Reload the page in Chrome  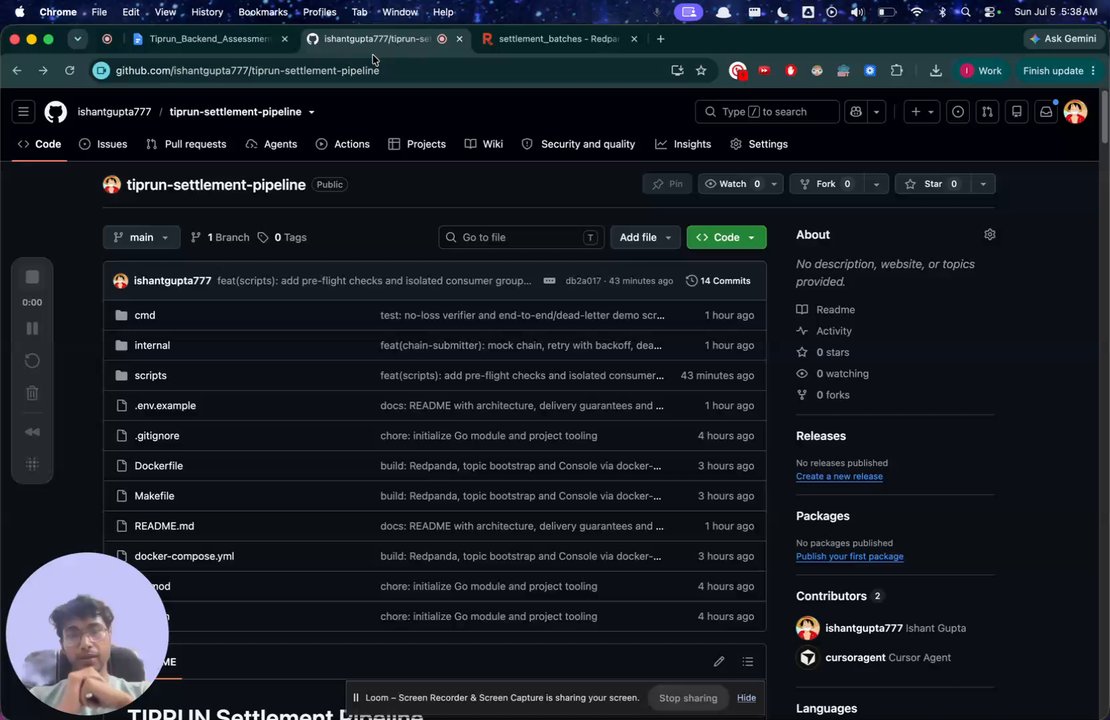tap(69, 71)
